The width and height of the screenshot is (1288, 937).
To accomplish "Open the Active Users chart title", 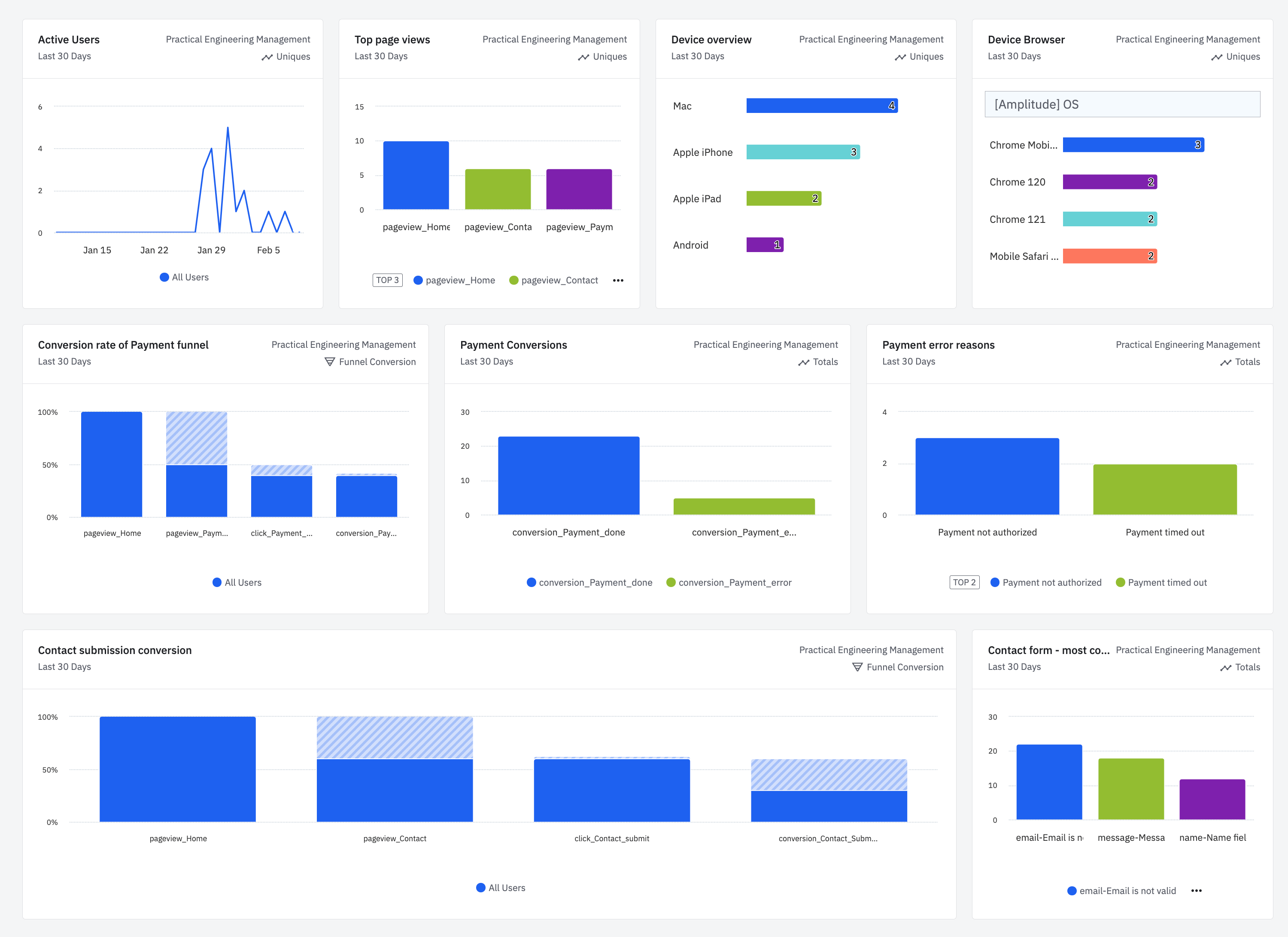I will click(x=69, y=40).
